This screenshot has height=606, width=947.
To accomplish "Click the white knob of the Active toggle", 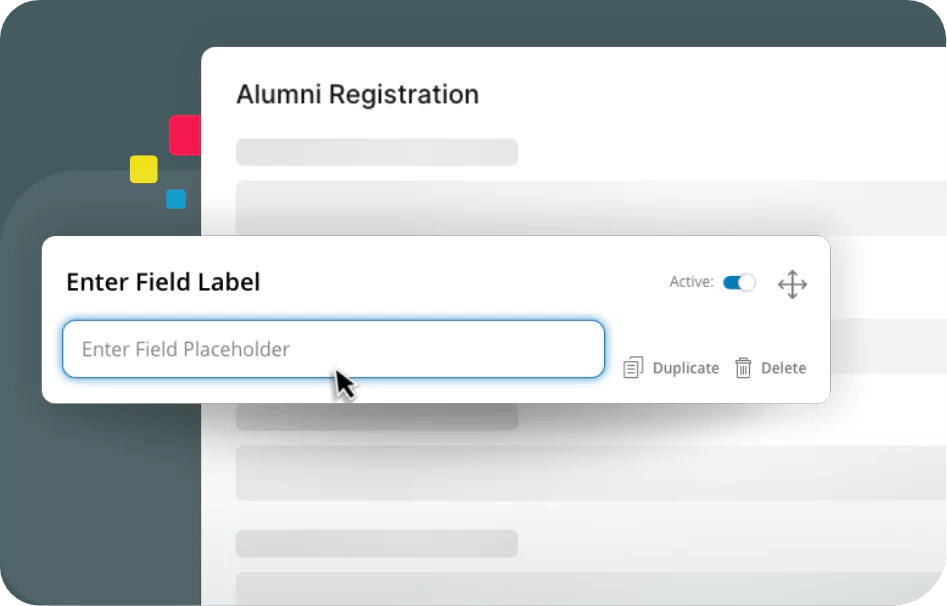I will 747,281.
